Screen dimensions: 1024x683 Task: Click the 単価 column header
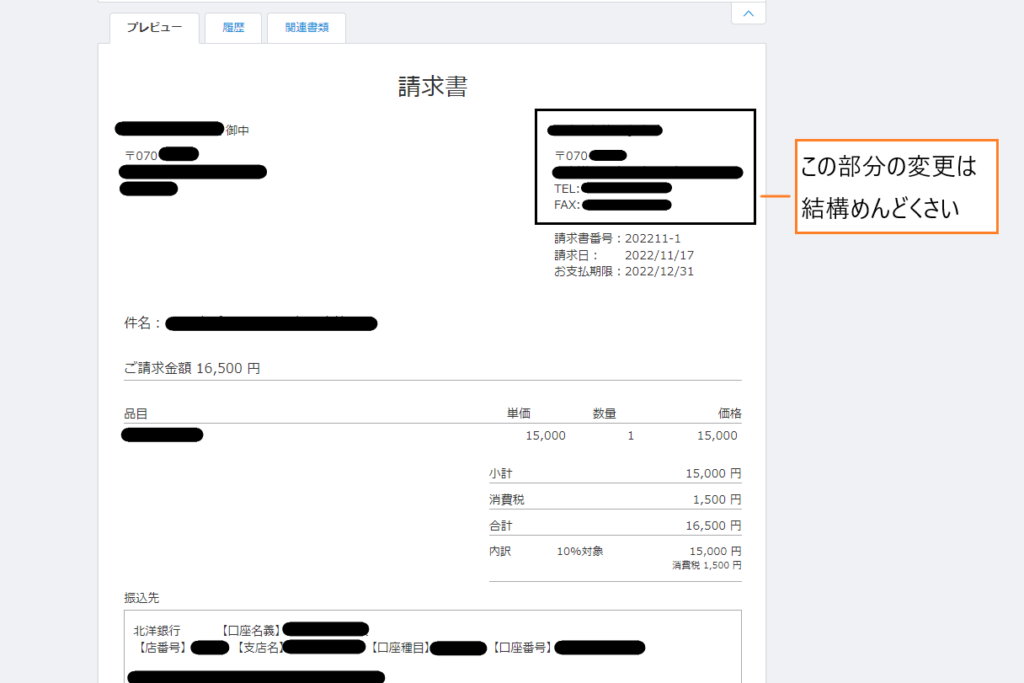point(518,413)
